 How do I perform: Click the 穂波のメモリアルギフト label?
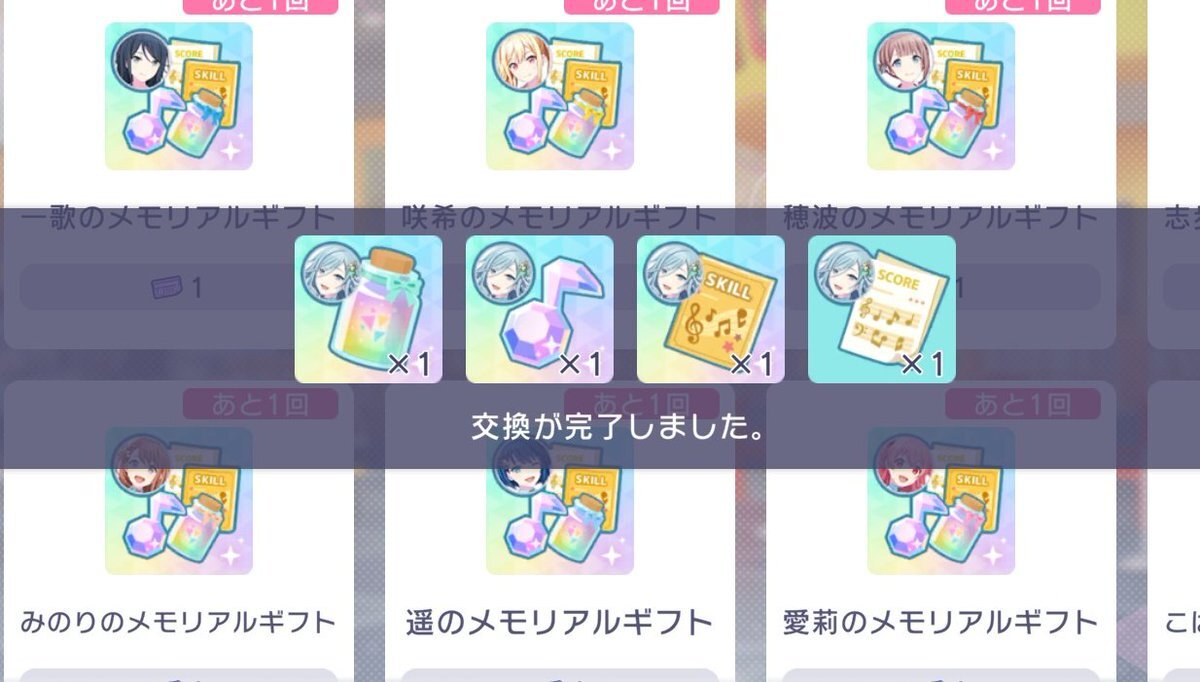[x=941, y=217]
